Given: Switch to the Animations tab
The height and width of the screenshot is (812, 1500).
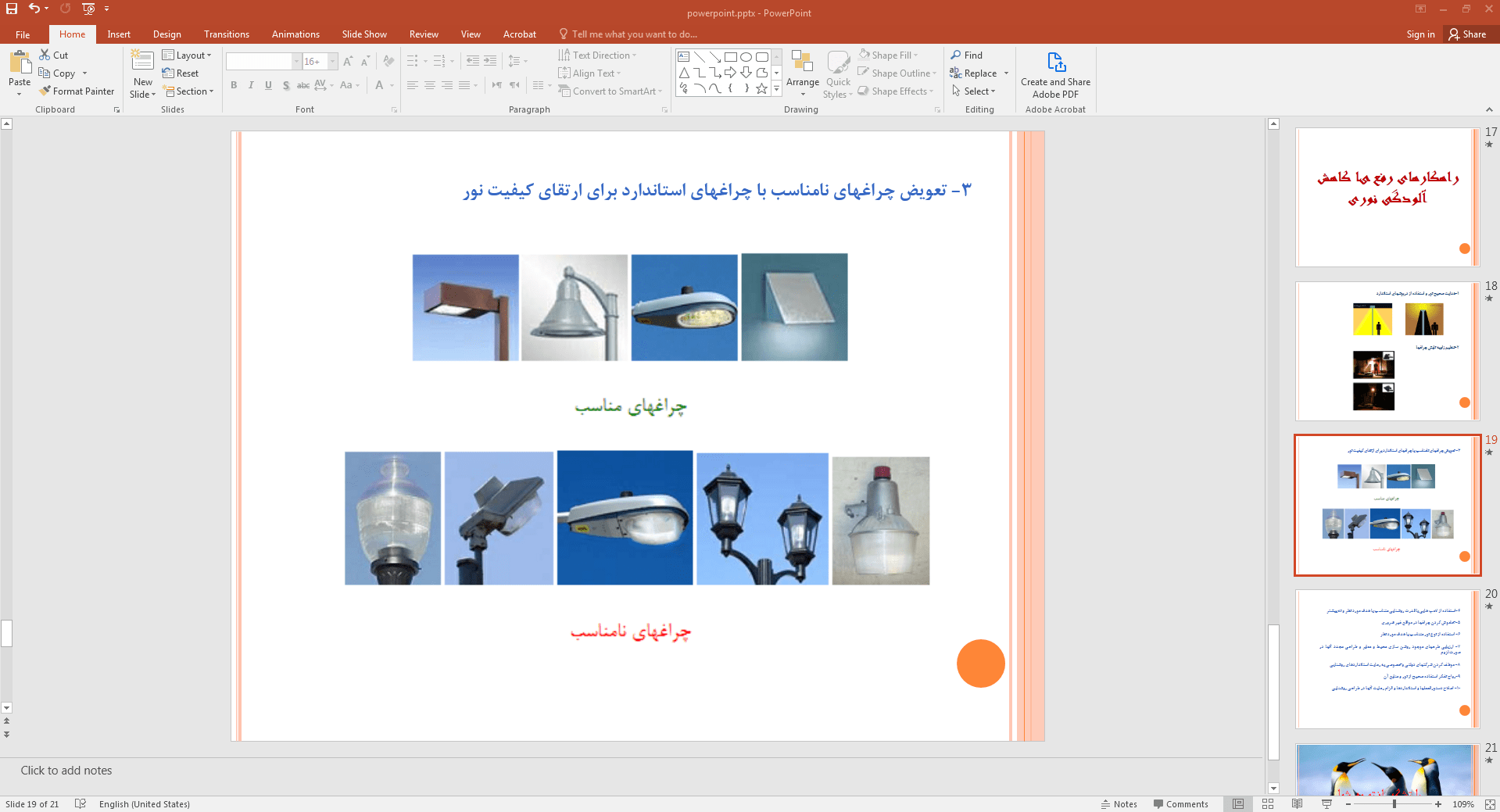Looking at the screenshot, I should pos(295,34).
